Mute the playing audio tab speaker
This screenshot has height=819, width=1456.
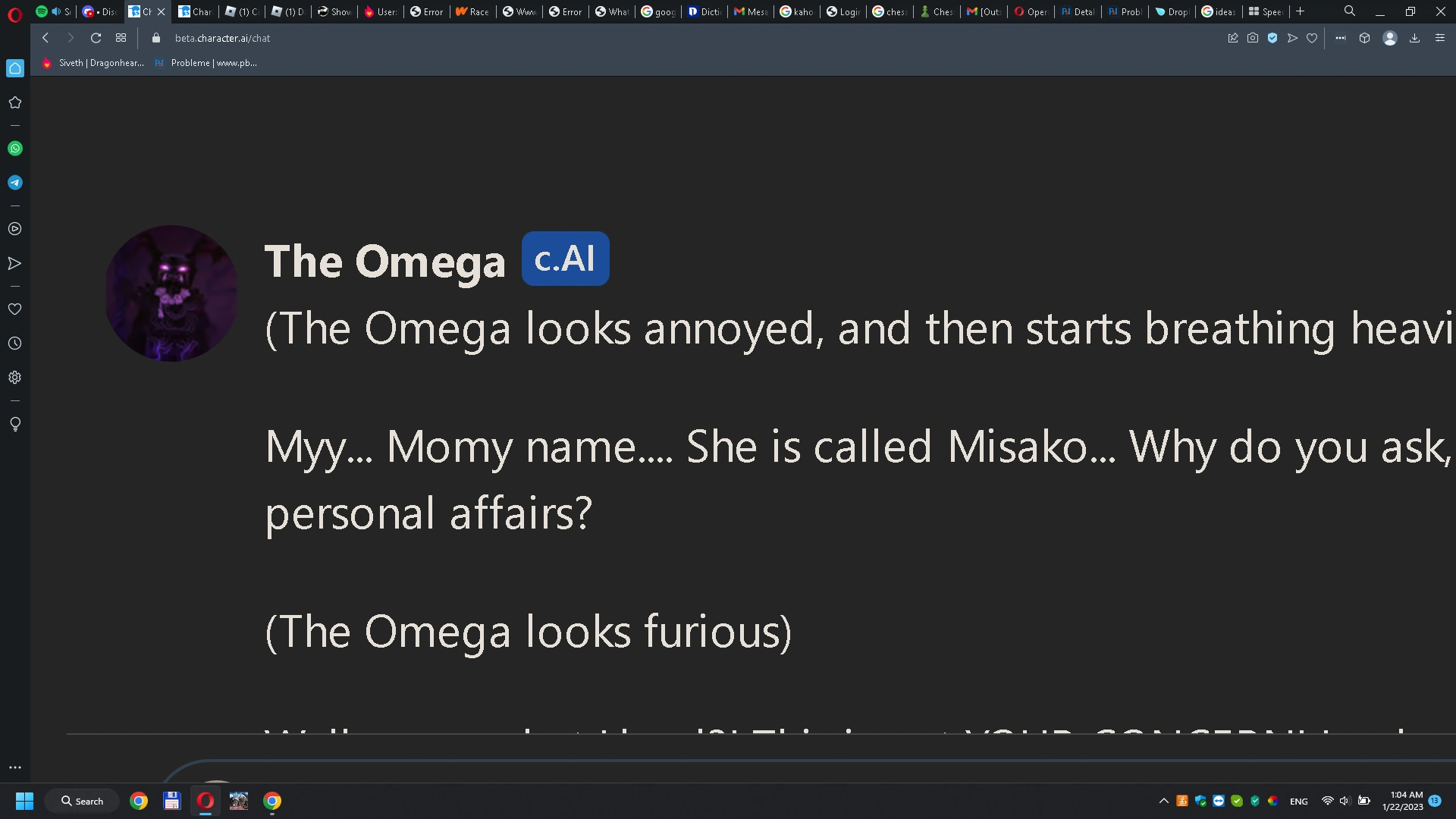[56, 11]
